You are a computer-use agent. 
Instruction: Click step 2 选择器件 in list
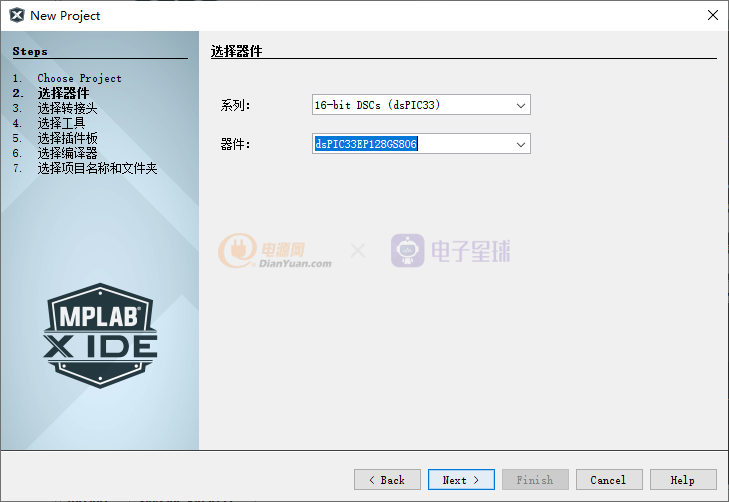[x=62, y=93]
